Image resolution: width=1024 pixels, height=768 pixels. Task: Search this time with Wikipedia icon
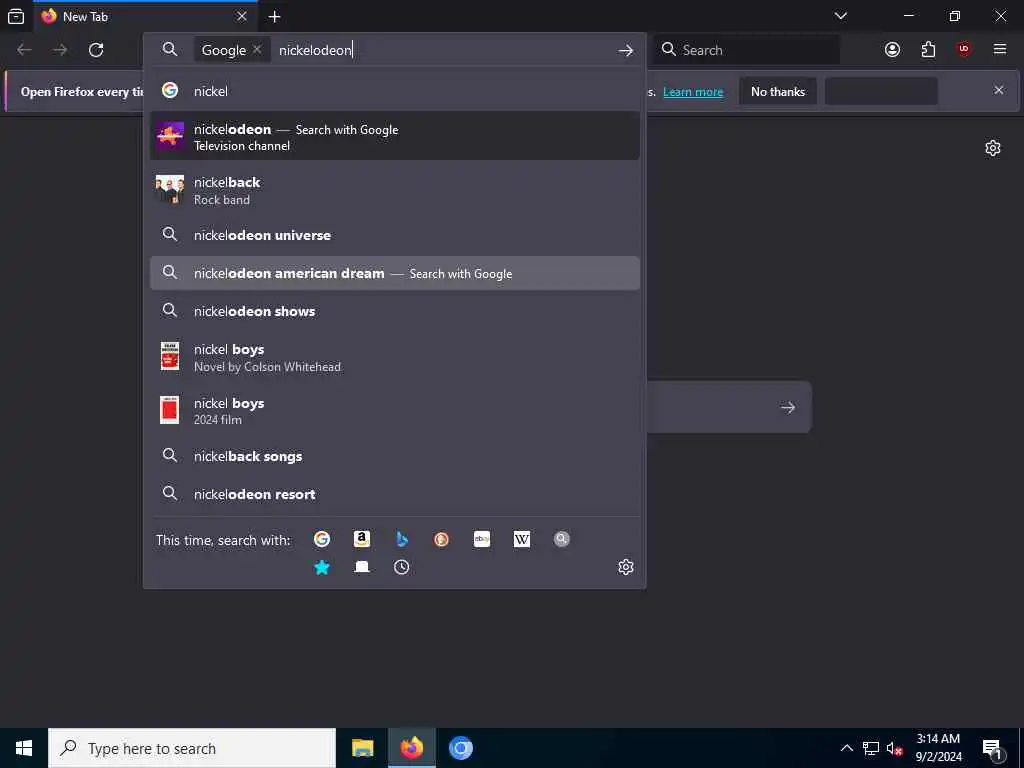[522, 539]
